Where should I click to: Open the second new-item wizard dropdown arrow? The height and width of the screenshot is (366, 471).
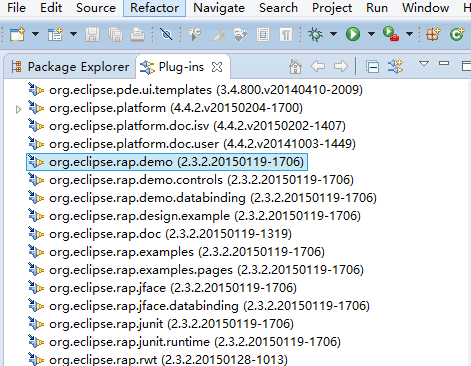click(73, 34)
